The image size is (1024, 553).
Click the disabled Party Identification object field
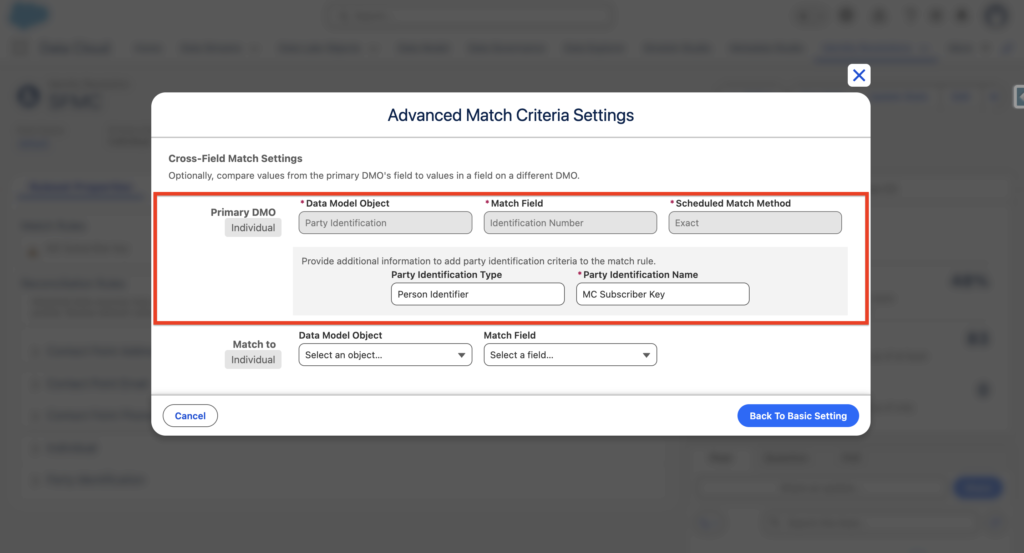point(385,223)
